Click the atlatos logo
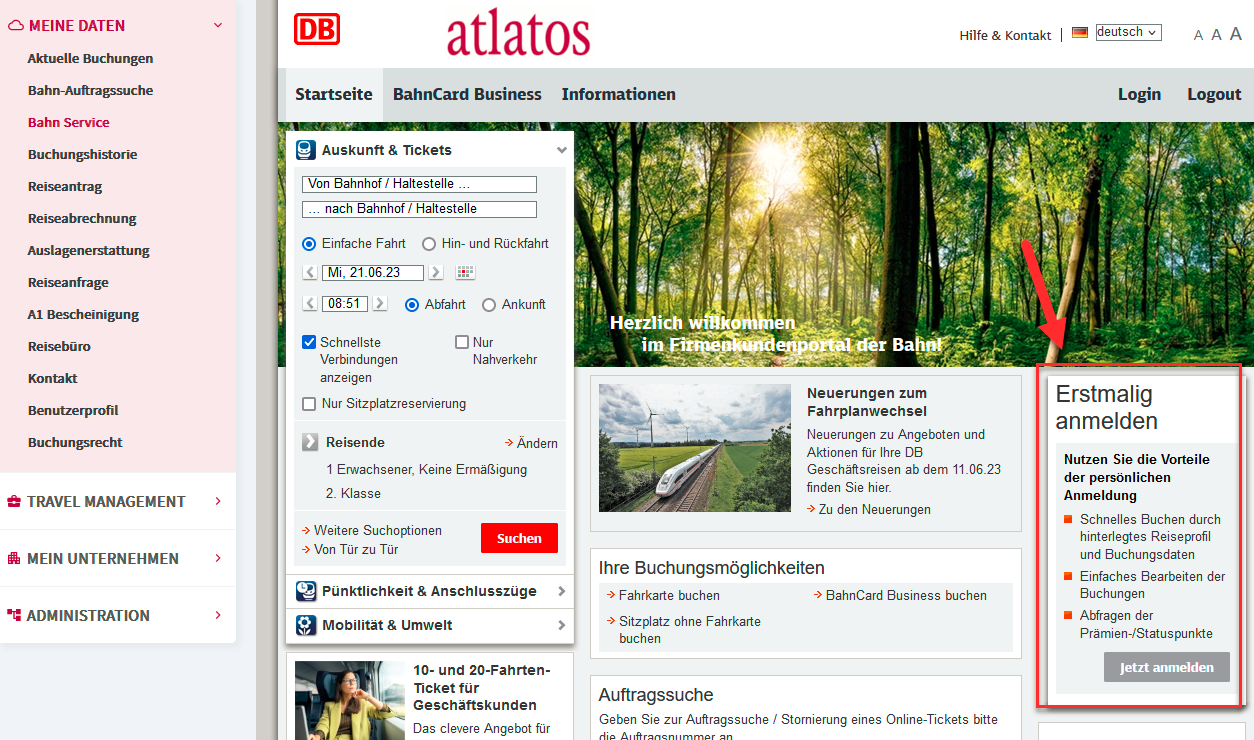Image resolution: width=1254 pixels, height=740 pixels. [518, 34]
